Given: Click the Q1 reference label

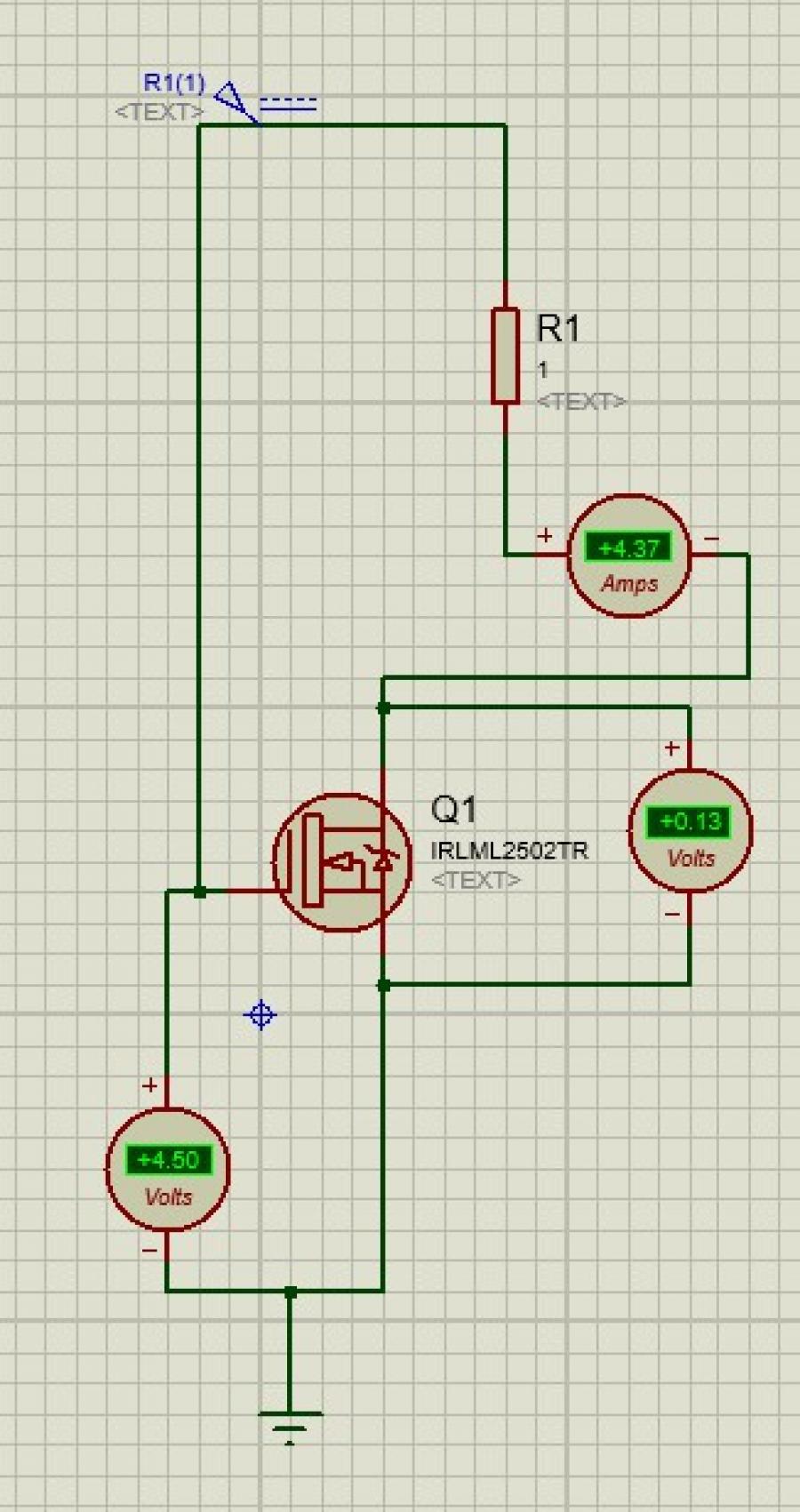Looking at the screenshot, I should [x=453, y=810].
